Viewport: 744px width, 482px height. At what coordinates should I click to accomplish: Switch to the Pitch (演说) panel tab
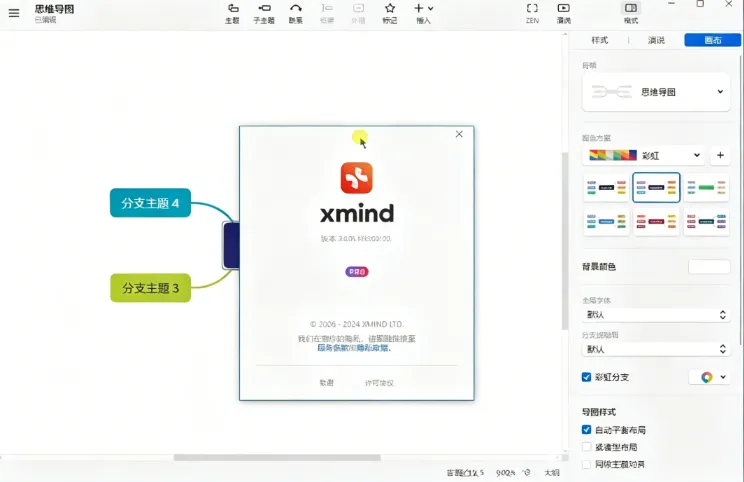[x=656, y=40]
